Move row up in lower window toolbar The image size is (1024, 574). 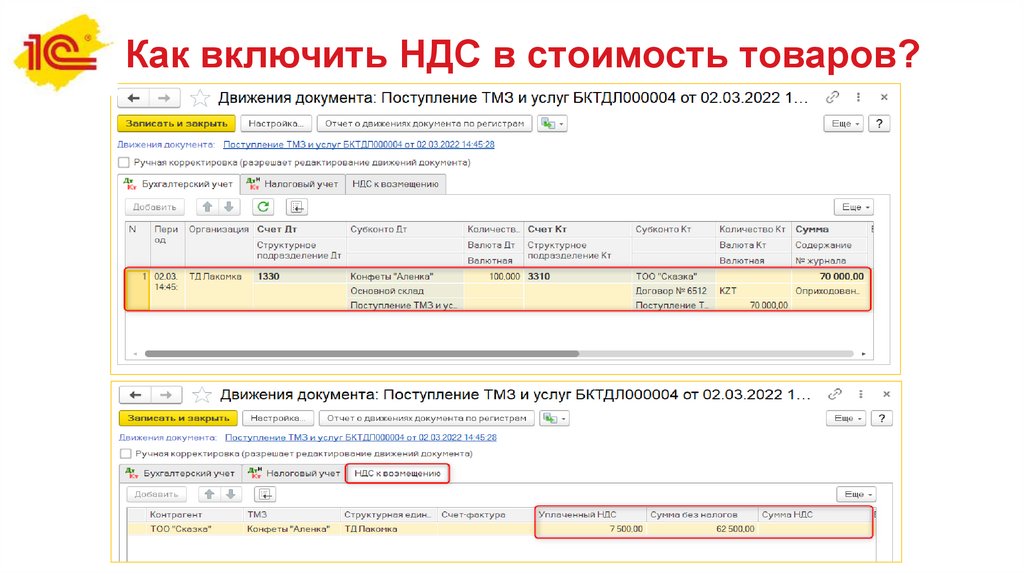[x=209, y=494]
